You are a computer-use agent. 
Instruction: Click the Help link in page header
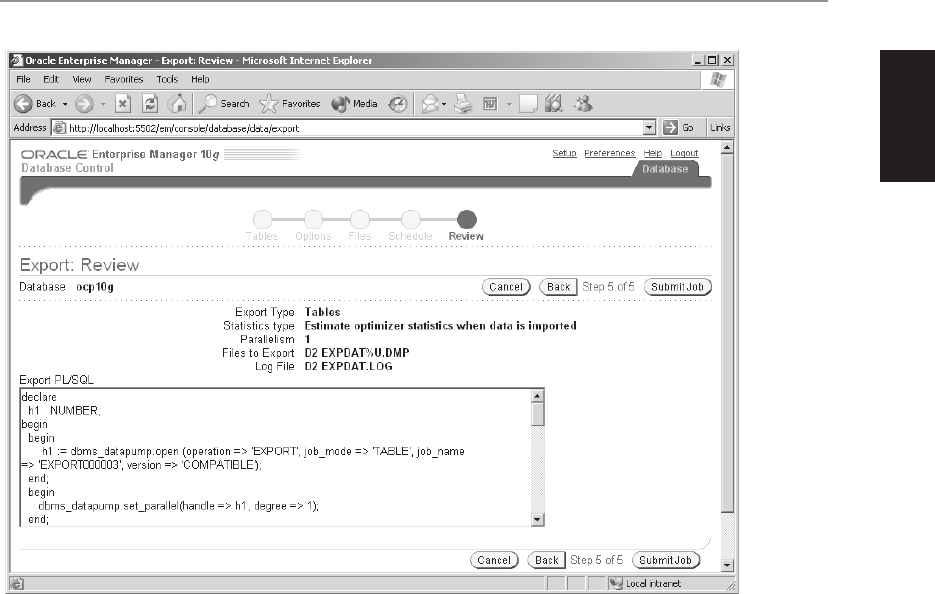[652, 153]
